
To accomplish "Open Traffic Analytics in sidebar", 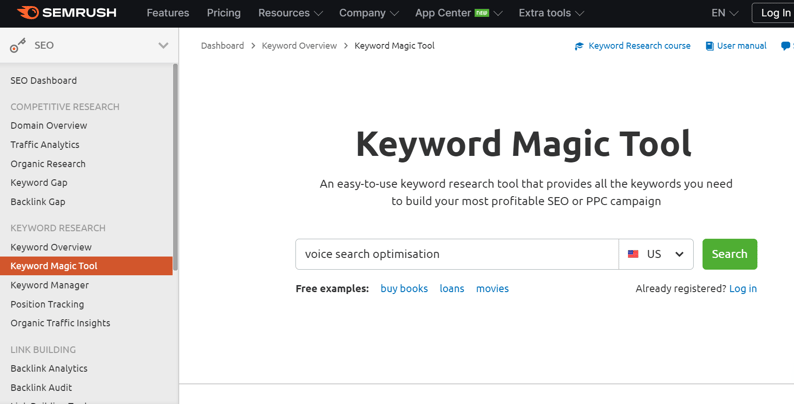I will click(x=45, y=145).
